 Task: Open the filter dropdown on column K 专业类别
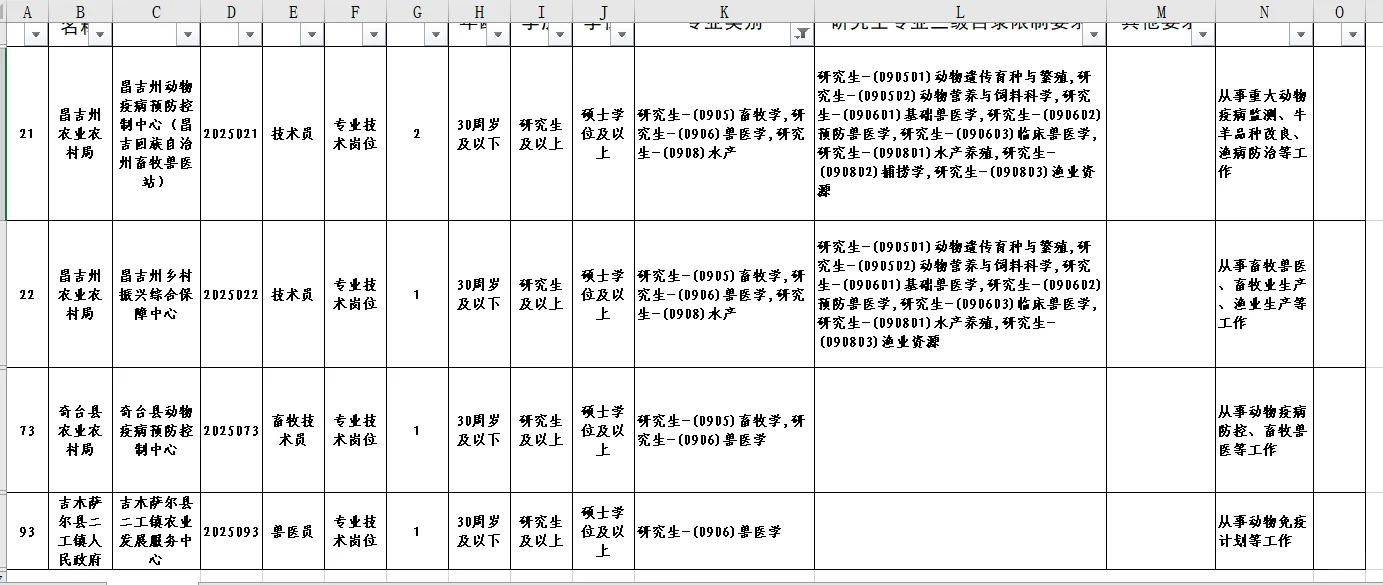(803, 35)
